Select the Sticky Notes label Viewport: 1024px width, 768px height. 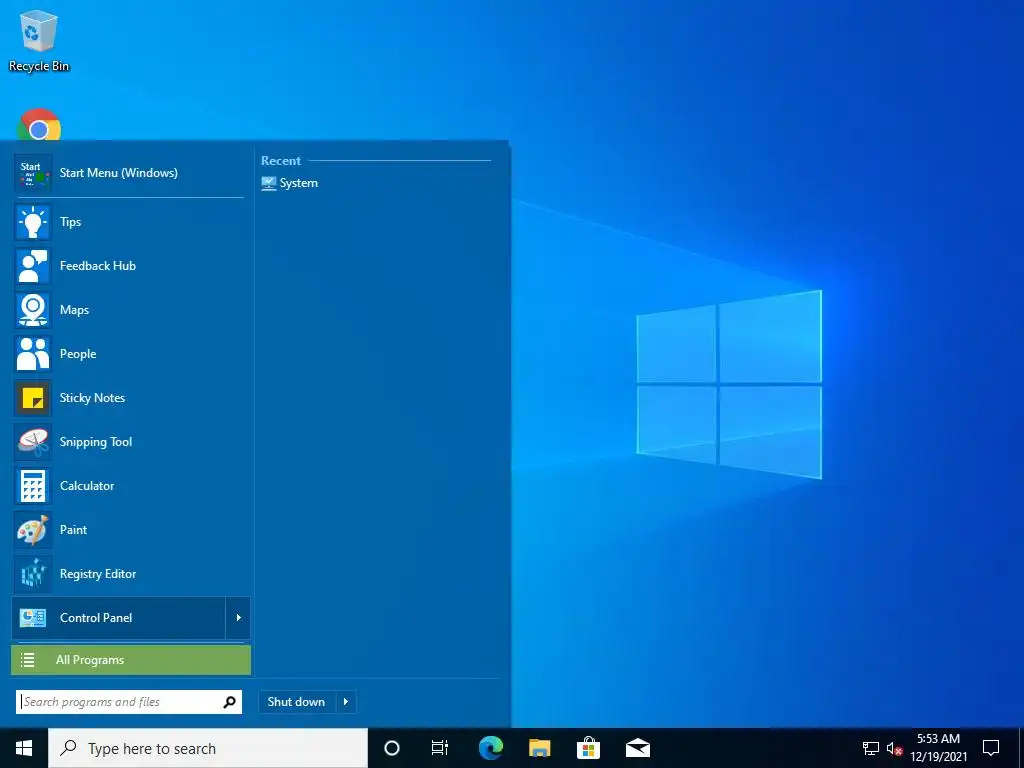tap(92, 398)
